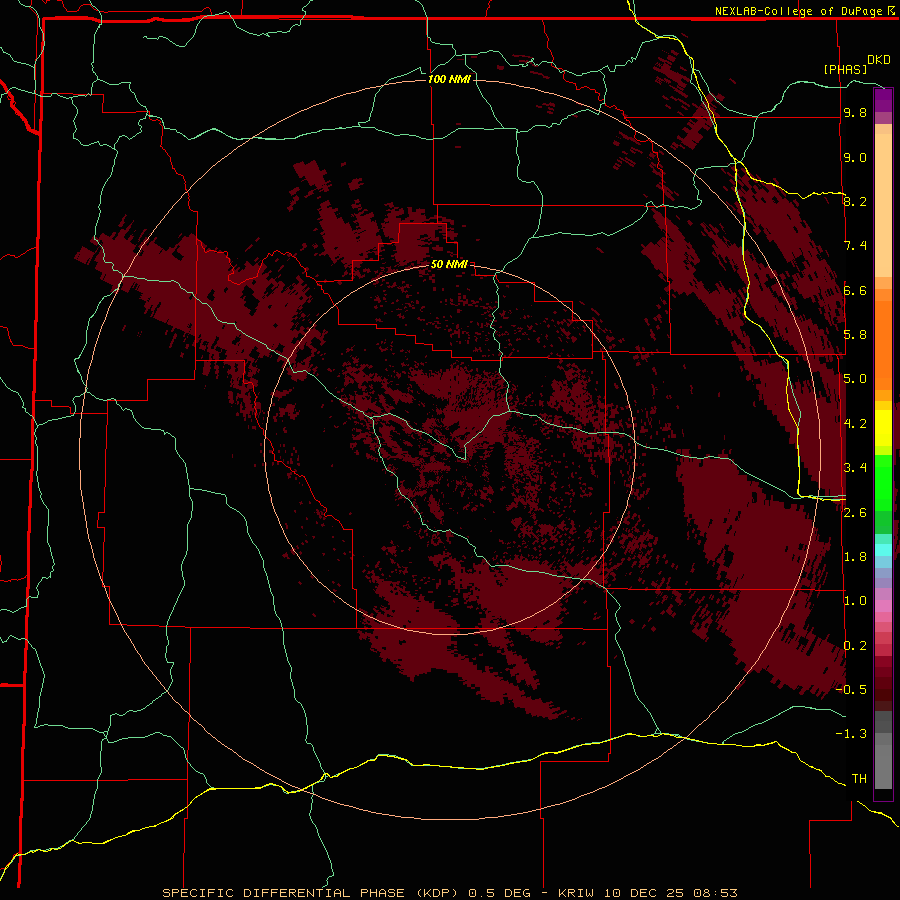Screen dimensions: 900x900
Task: Select the 8.2 legend value
Action: point(855,201)
